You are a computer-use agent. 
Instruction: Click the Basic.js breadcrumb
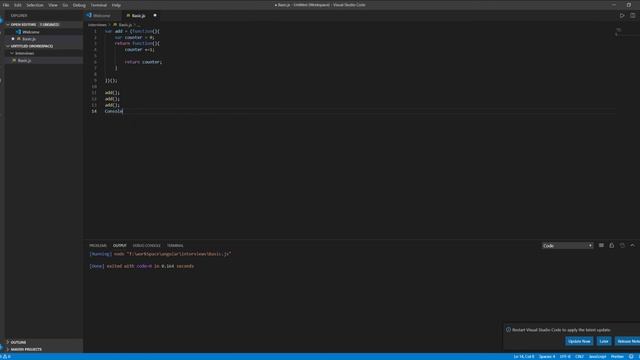coord(125,25)
